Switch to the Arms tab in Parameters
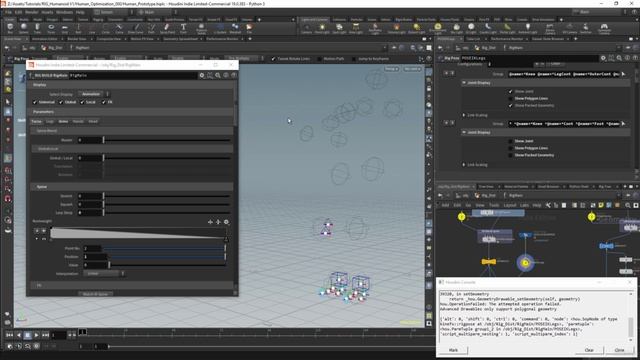 pos(63,121)
